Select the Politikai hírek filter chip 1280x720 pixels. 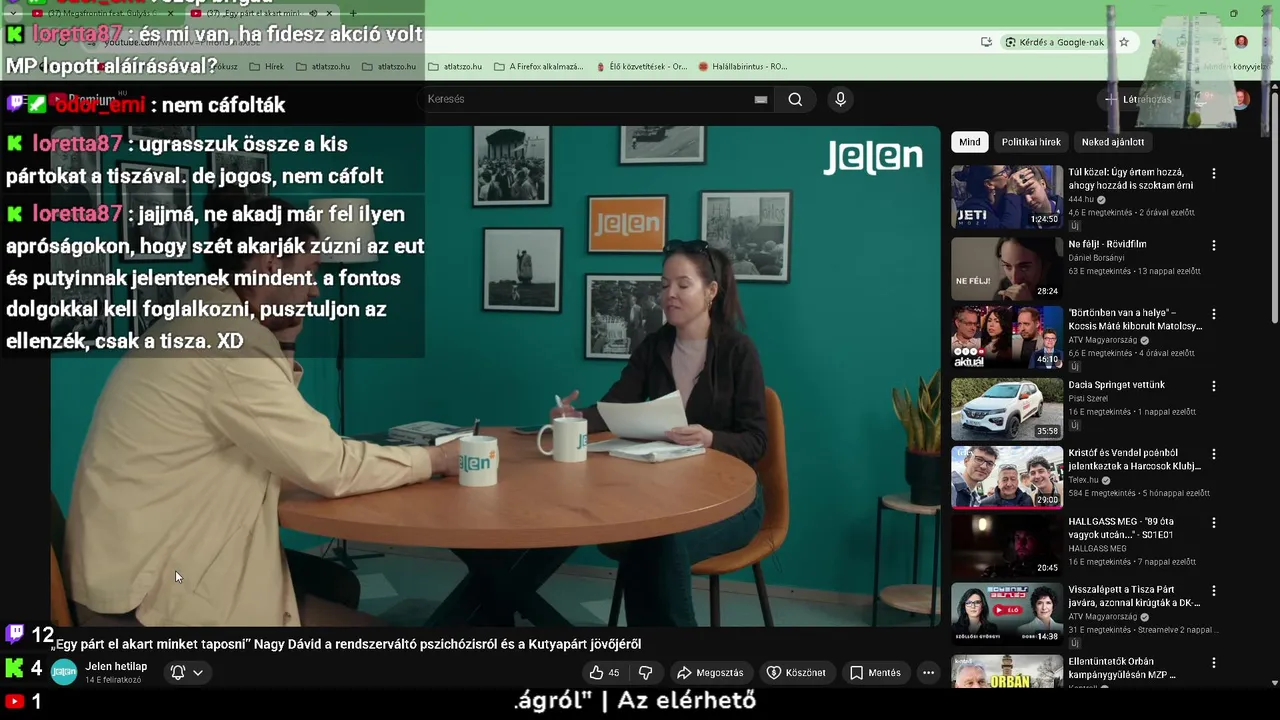pyautogui.click(x=1031, y=142)
